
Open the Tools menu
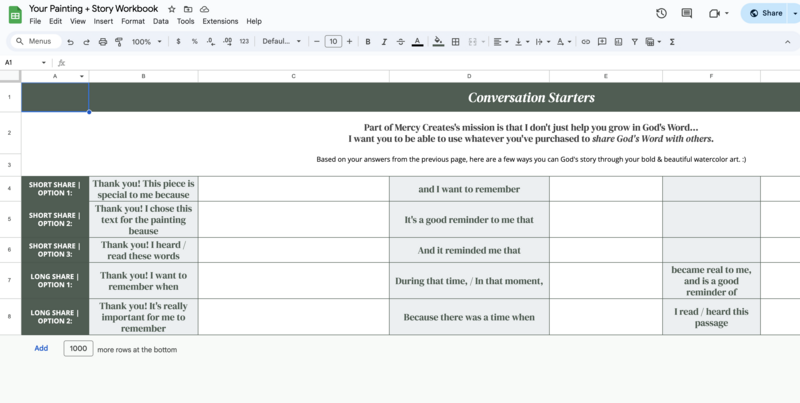tap(185, 21)
